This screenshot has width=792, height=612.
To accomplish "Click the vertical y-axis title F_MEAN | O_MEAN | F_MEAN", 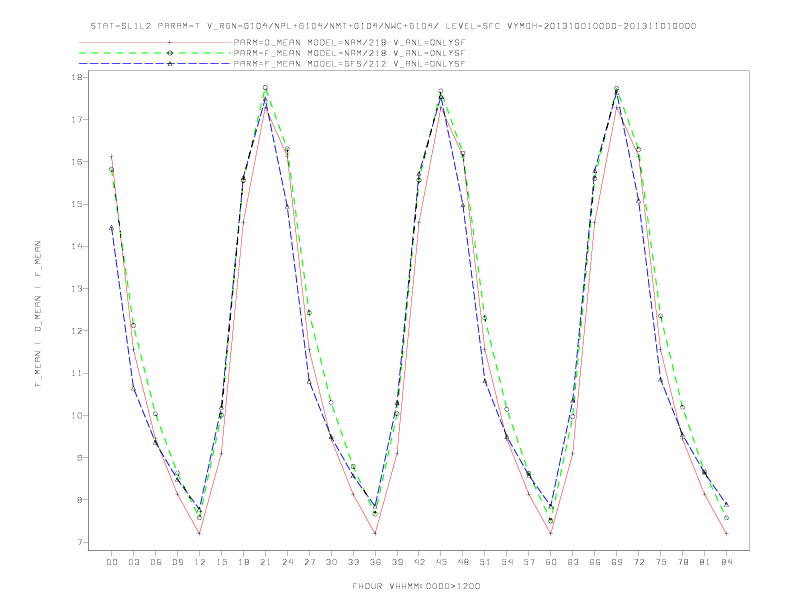I will tap(38, 314).
